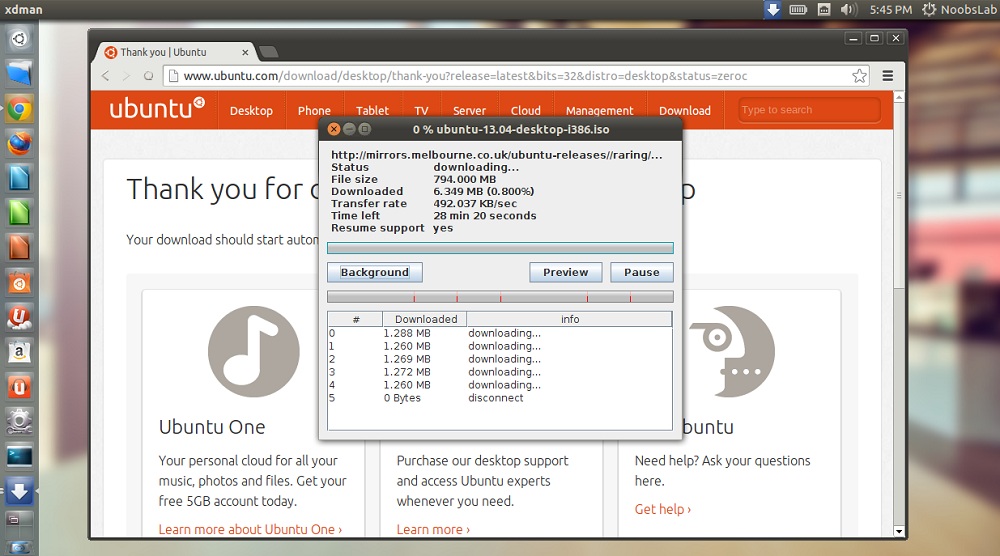1000x556 pixels.
Task: Reload the page in Chrome
Action: (148, 76)
